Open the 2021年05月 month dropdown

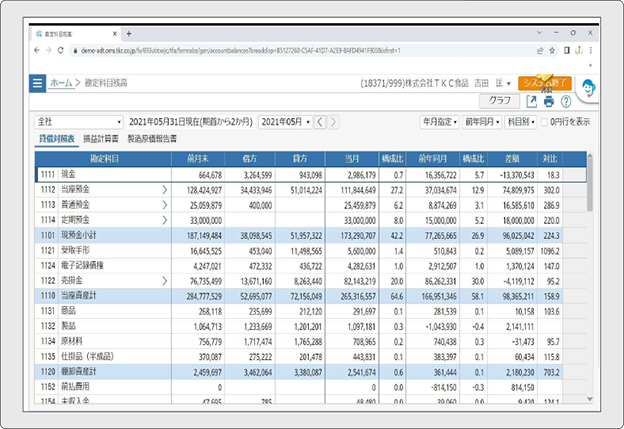pos(285,122)
